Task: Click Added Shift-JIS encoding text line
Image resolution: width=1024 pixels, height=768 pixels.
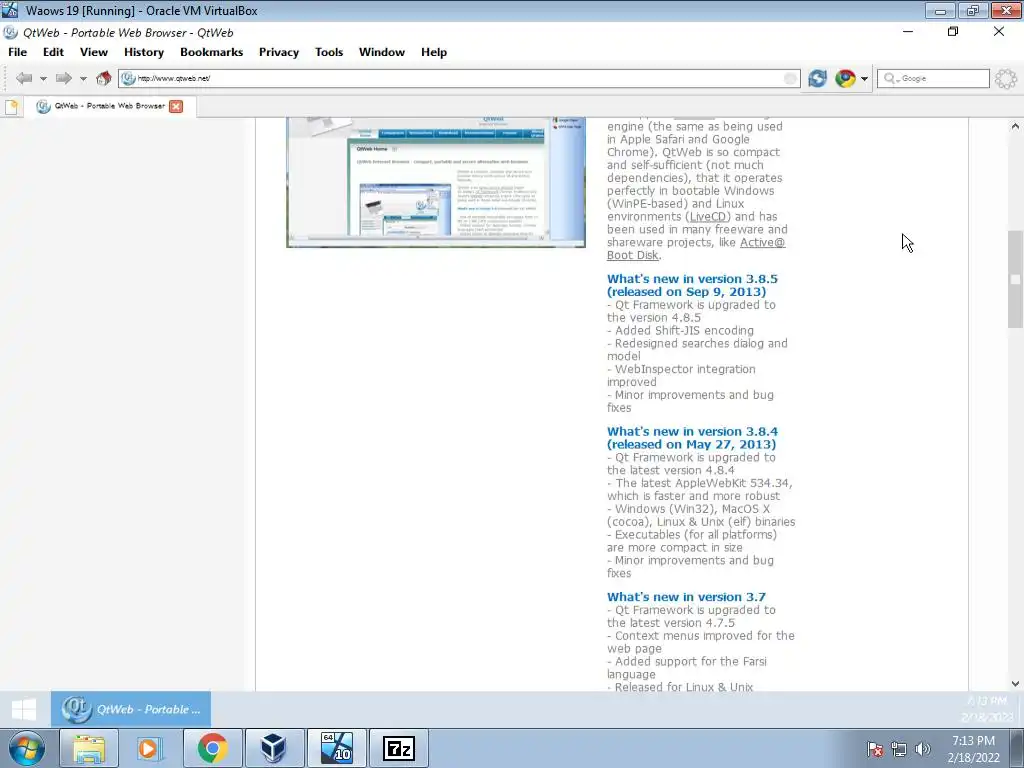Action: click(x=680, y=331)
